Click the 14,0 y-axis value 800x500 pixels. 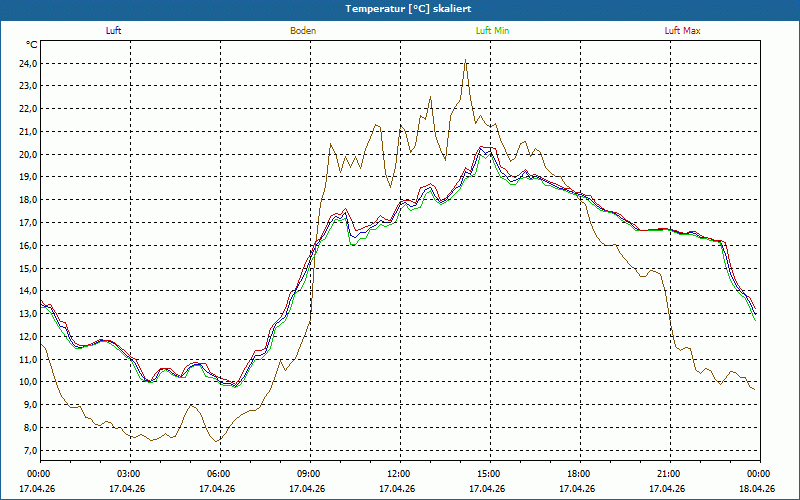[x=28, y=291]
